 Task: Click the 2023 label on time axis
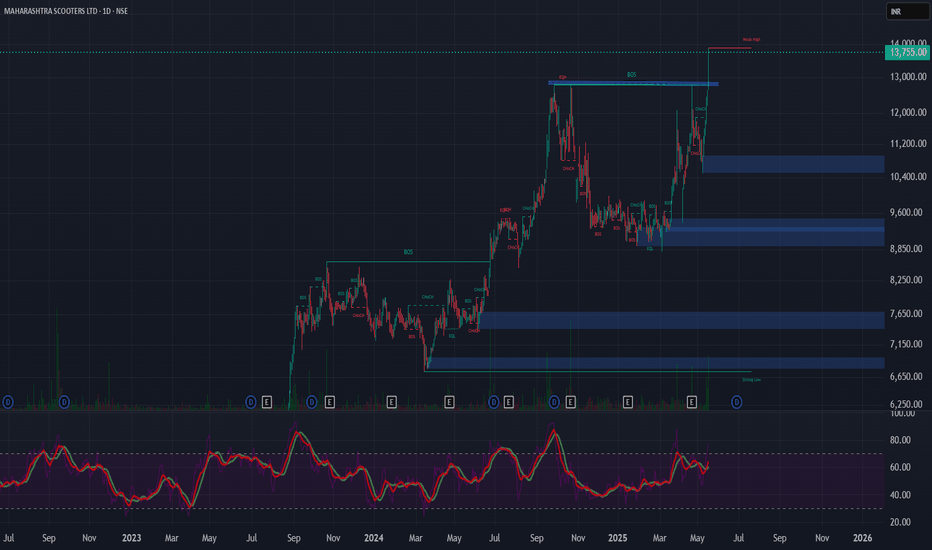pos(131,538)
